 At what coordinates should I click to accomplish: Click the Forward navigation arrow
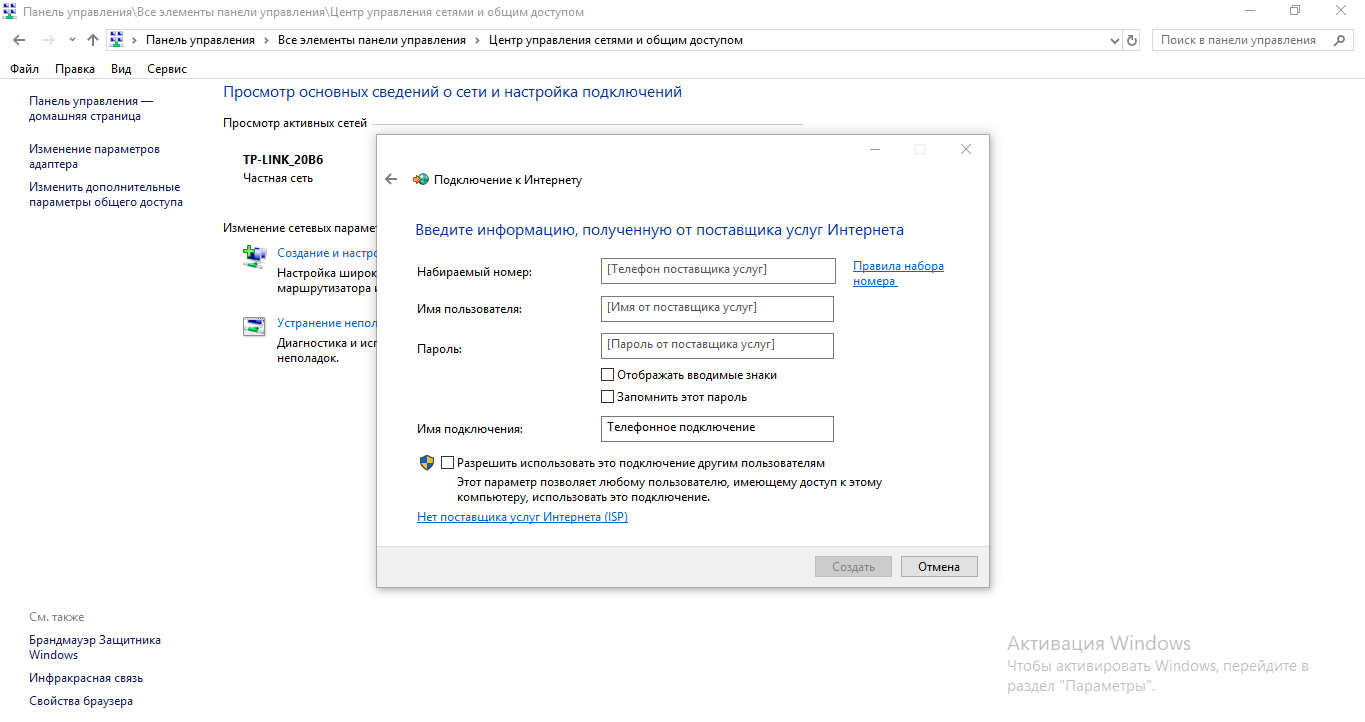click(x=48, y=40)
